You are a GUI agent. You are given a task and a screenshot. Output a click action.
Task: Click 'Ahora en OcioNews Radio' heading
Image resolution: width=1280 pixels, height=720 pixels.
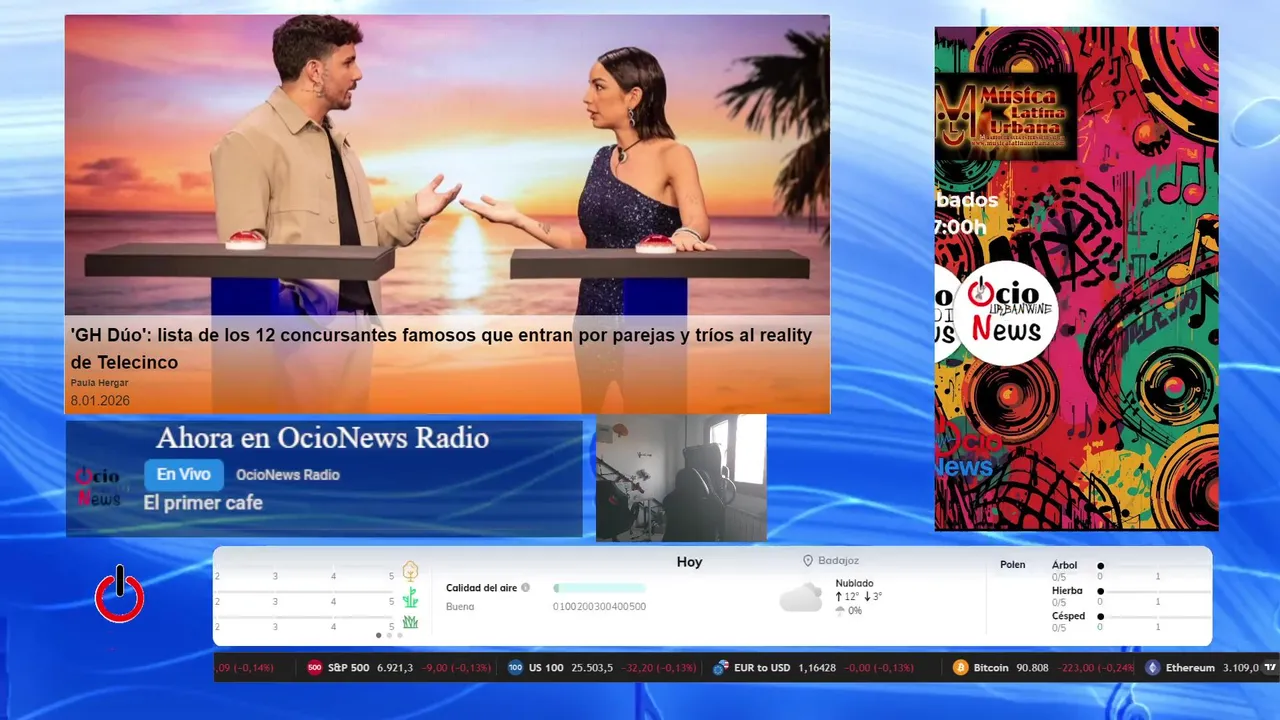click(x=322, y=438)
